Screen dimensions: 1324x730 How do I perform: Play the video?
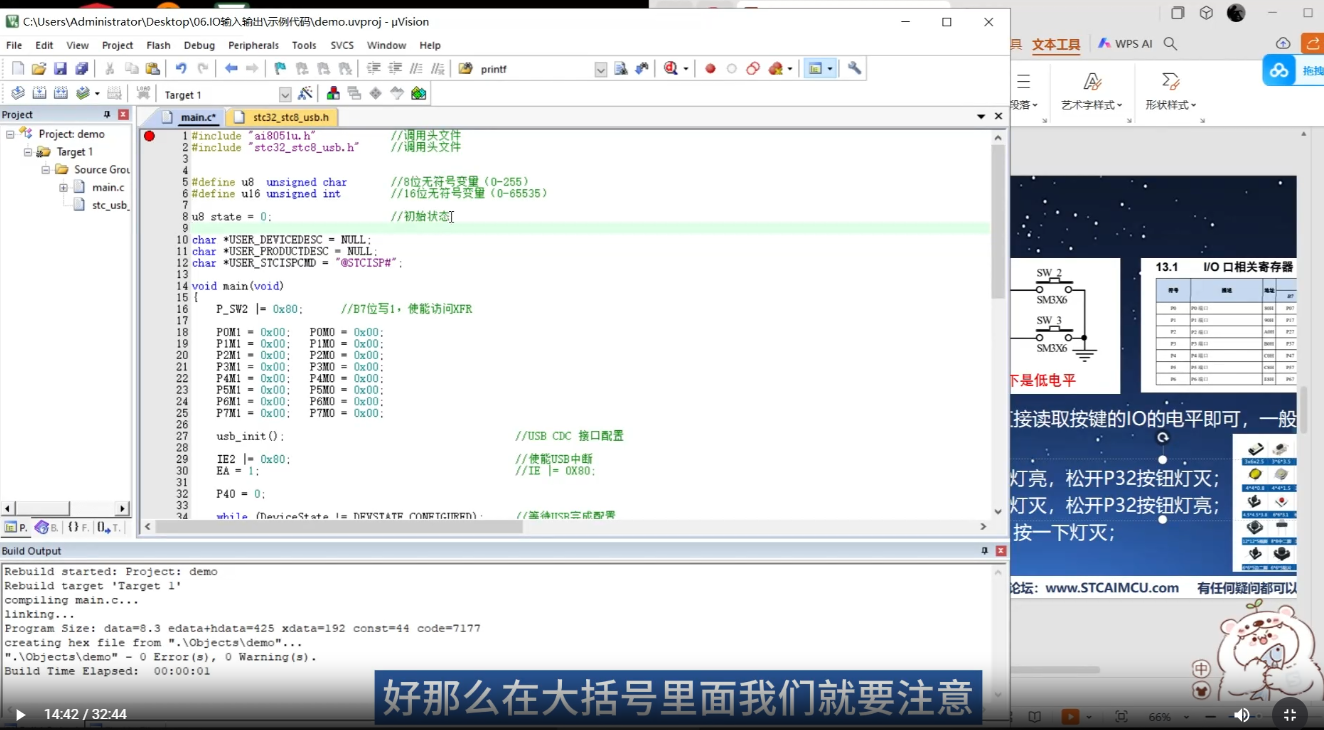[x=20, y=715]
